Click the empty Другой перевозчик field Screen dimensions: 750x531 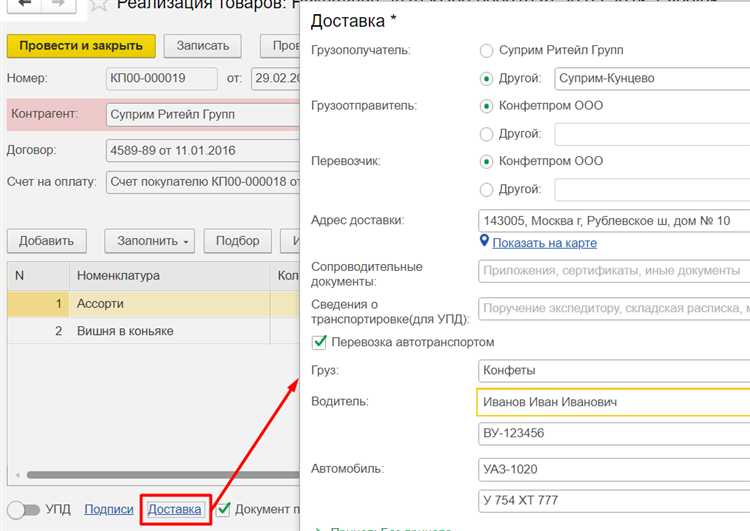coord(652,189)
